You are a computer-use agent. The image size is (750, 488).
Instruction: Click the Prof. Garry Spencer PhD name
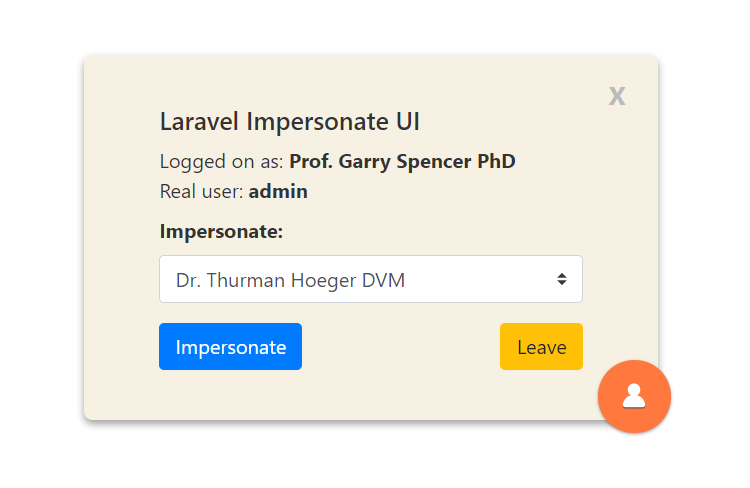402,161
